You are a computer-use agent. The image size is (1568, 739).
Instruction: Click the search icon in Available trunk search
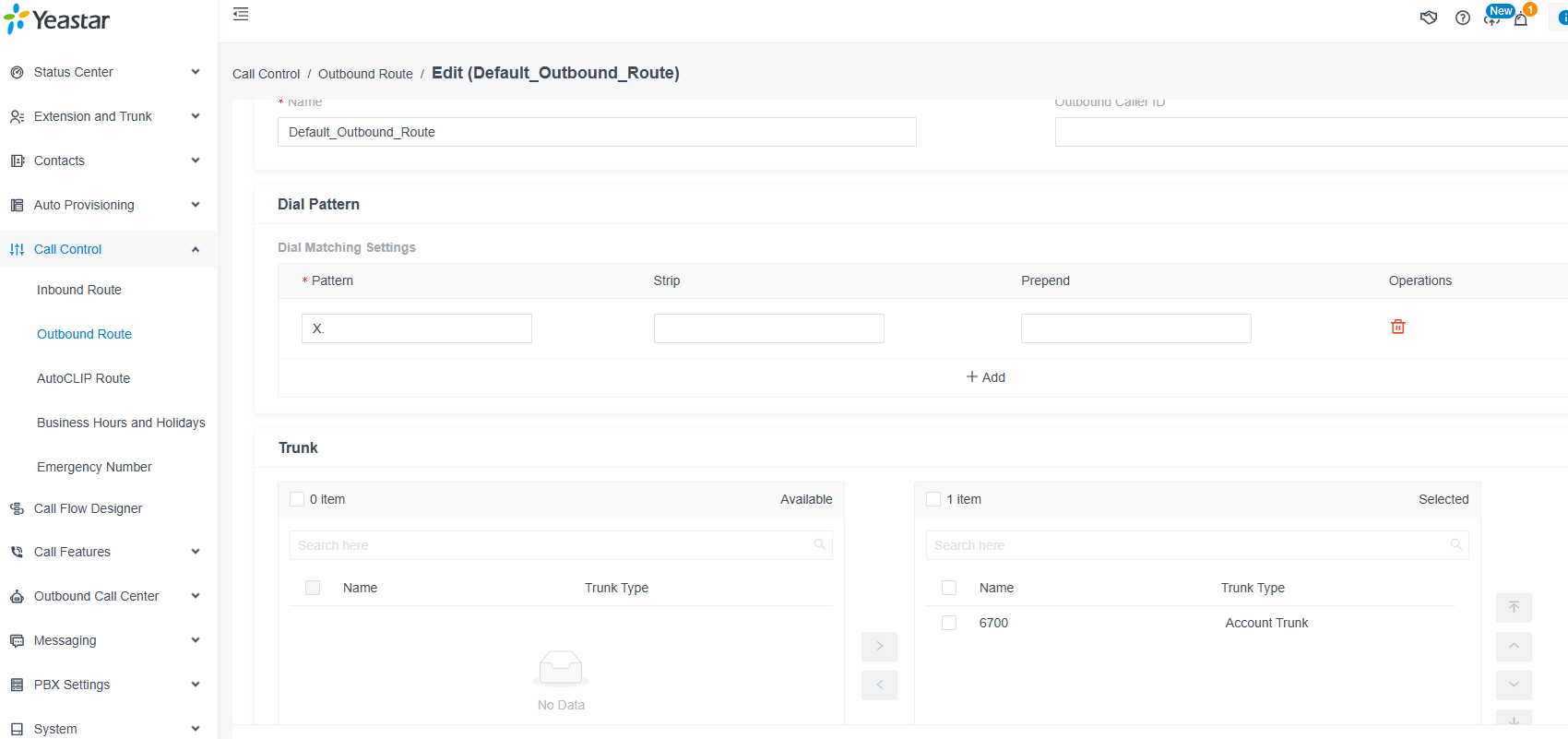(819, 545)
